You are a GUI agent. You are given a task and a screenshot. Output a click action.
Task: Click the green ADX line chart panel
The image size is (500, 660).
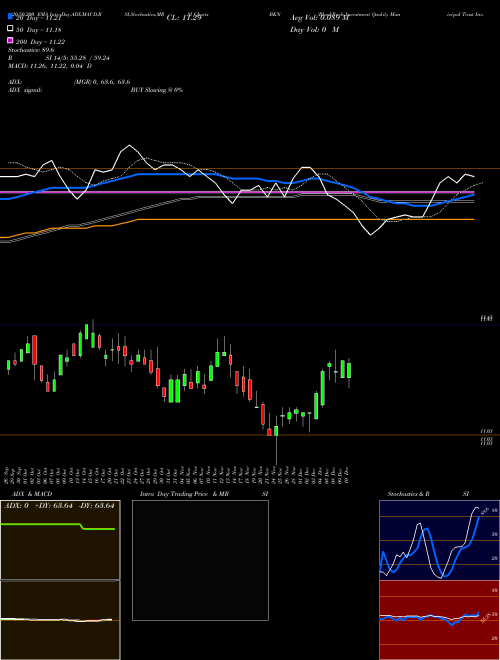(x=60, y=540)
